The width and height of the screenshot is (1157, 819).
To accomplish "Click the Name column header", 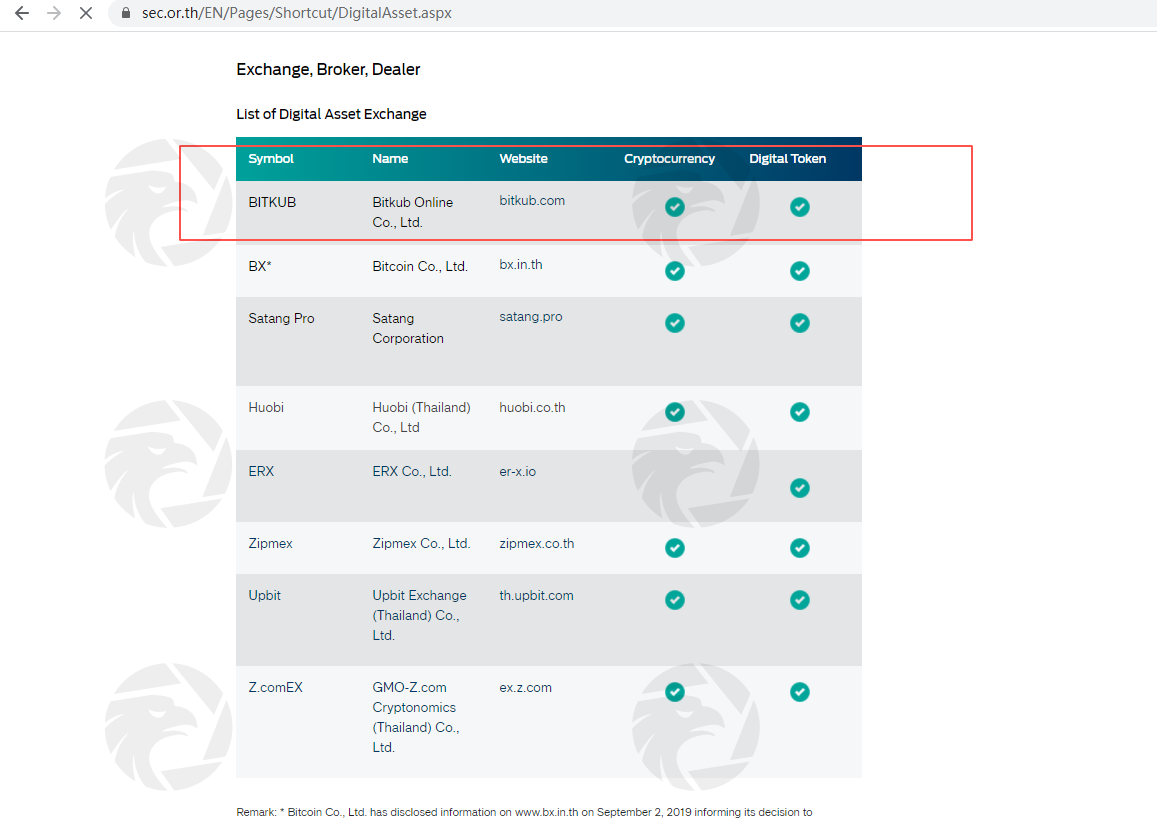I will (390, 159).
